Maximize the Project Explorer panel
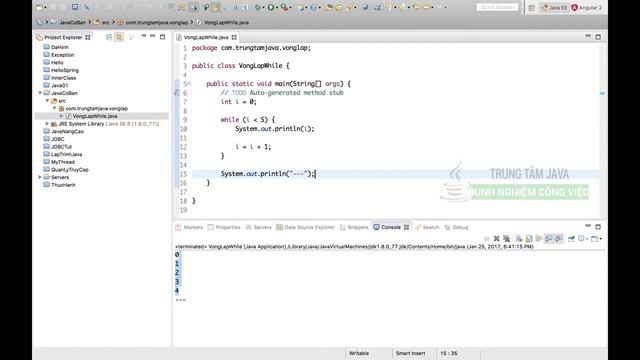640x360 pixels. (162, 37)
